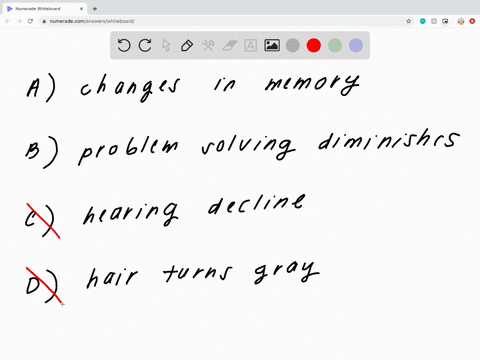Choose the green color swatch
Screen dimensions: 480x360
[x=335, y=45]
